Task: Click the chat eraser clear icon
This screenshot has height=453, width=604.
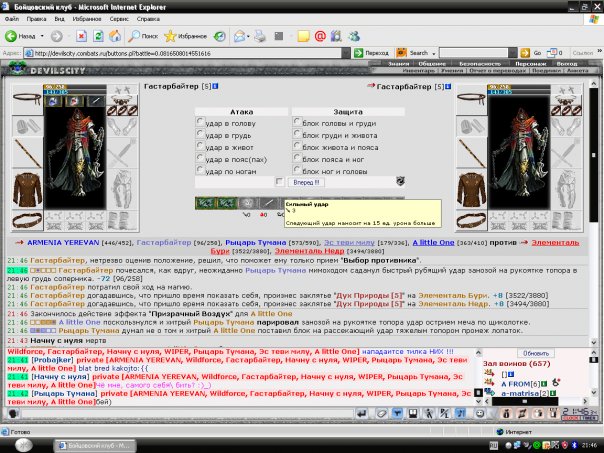Action: coord(381,414)
